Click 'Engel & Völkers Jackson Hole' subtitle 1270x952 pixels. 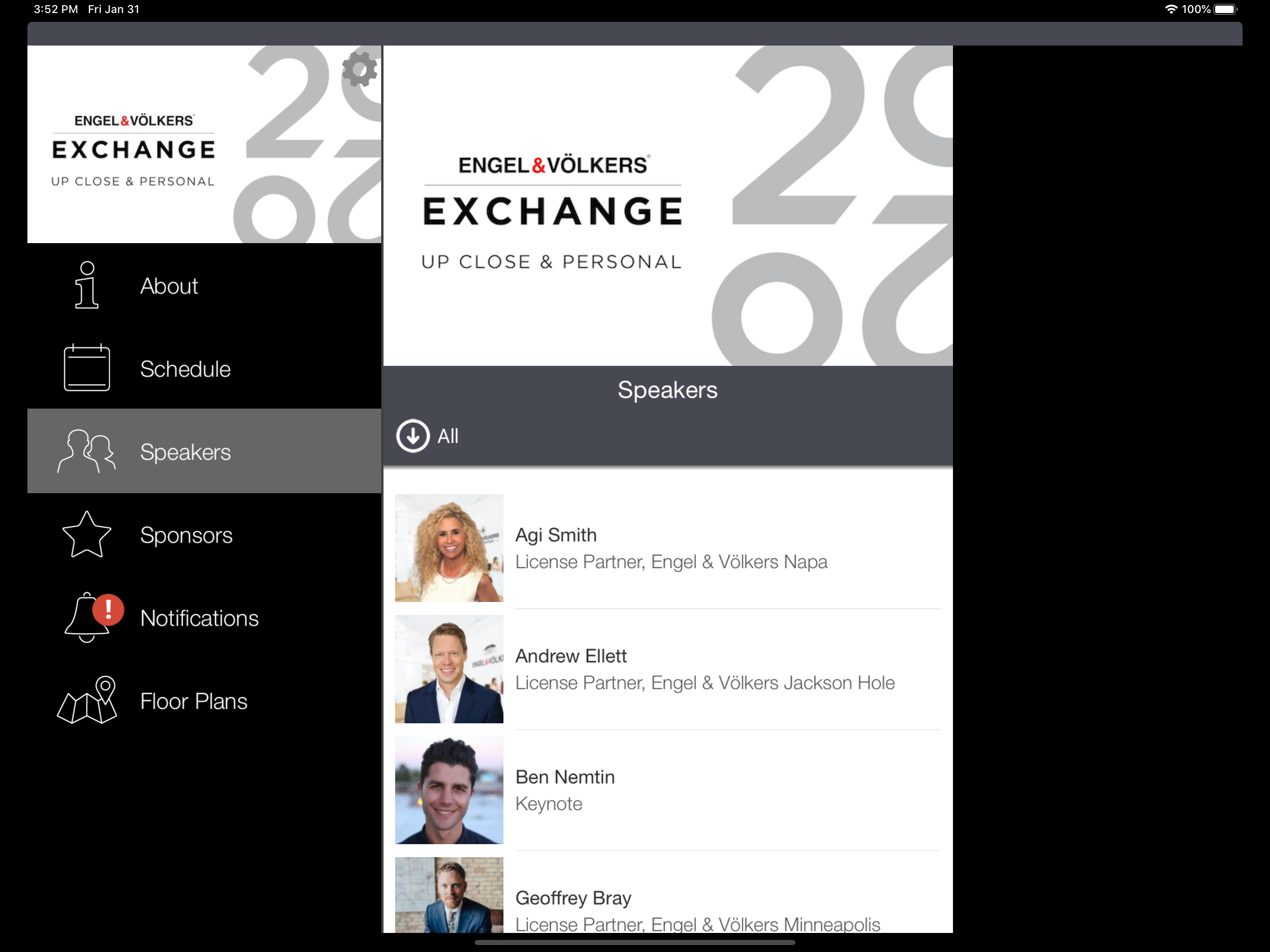click(773, 683)
